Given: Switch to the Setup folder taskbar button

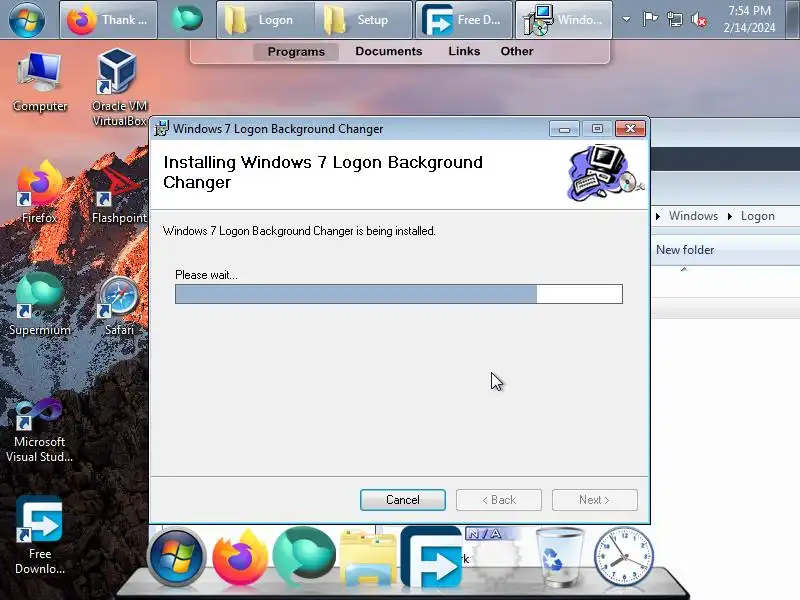Looking at the screenshot, I should pyautogui.click(x=363, y=20).
